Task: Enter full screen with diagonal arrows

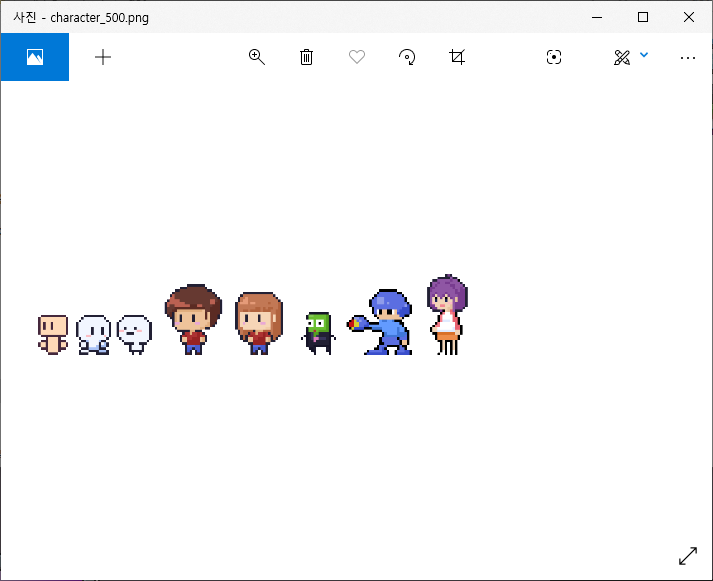Action: pos(688,556)
